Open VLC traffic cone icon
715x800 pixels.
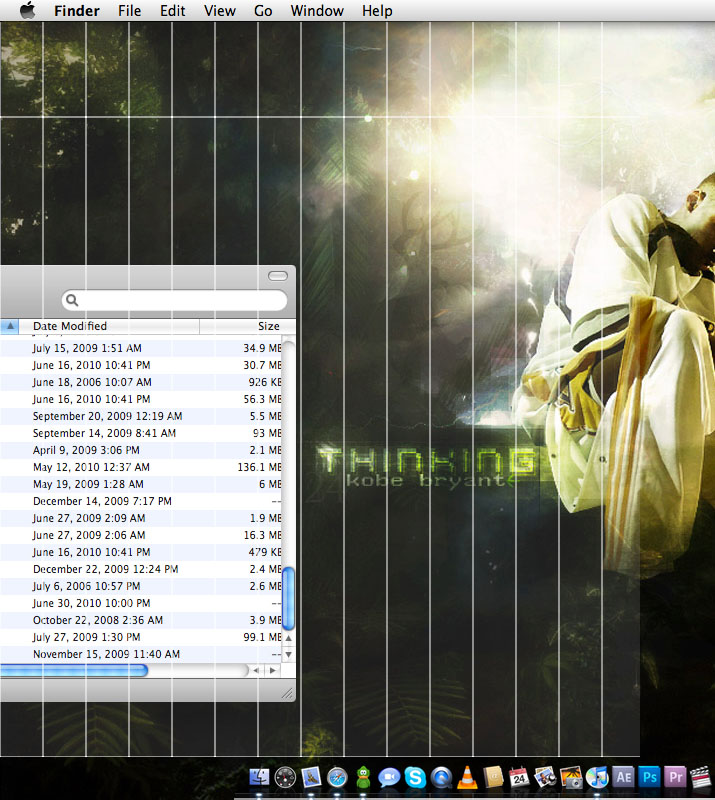click(x=467, y=778)
